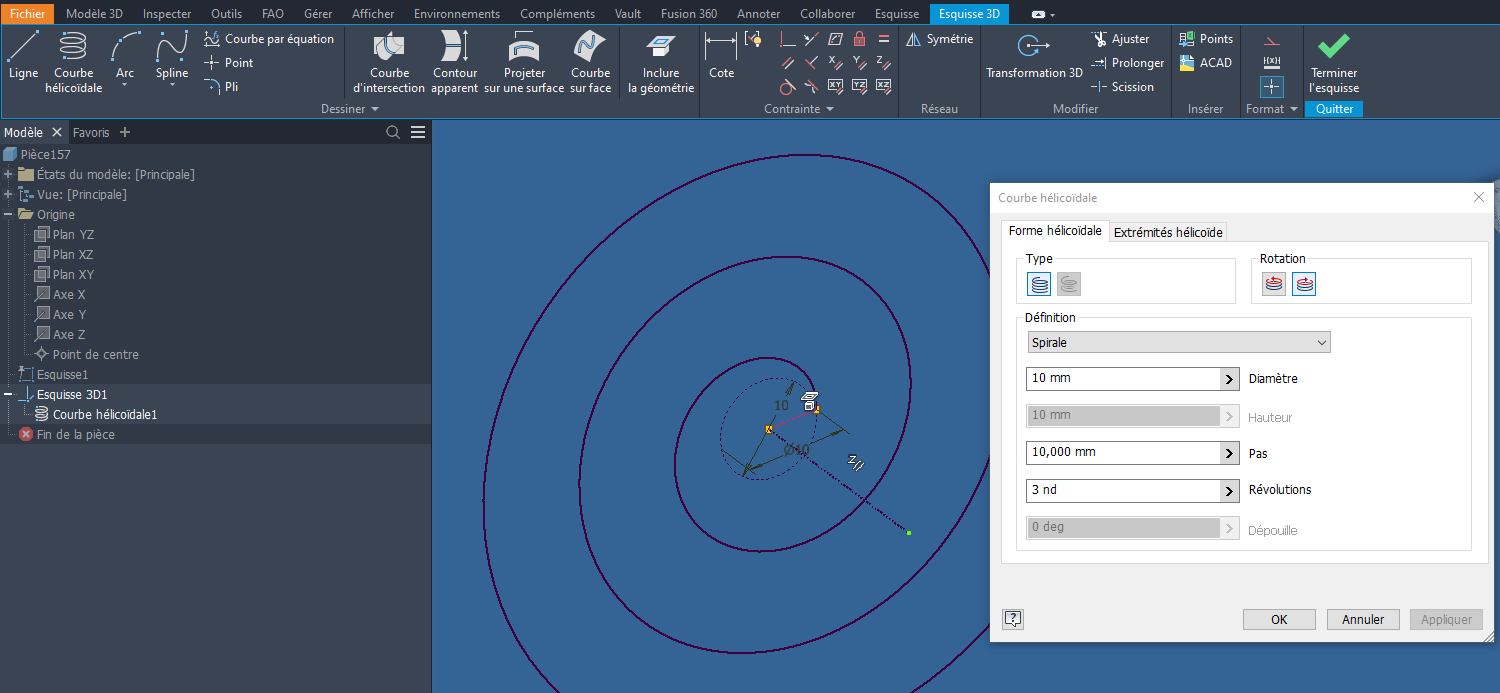Collapse the Origine folder node

[x=8, y=214]
